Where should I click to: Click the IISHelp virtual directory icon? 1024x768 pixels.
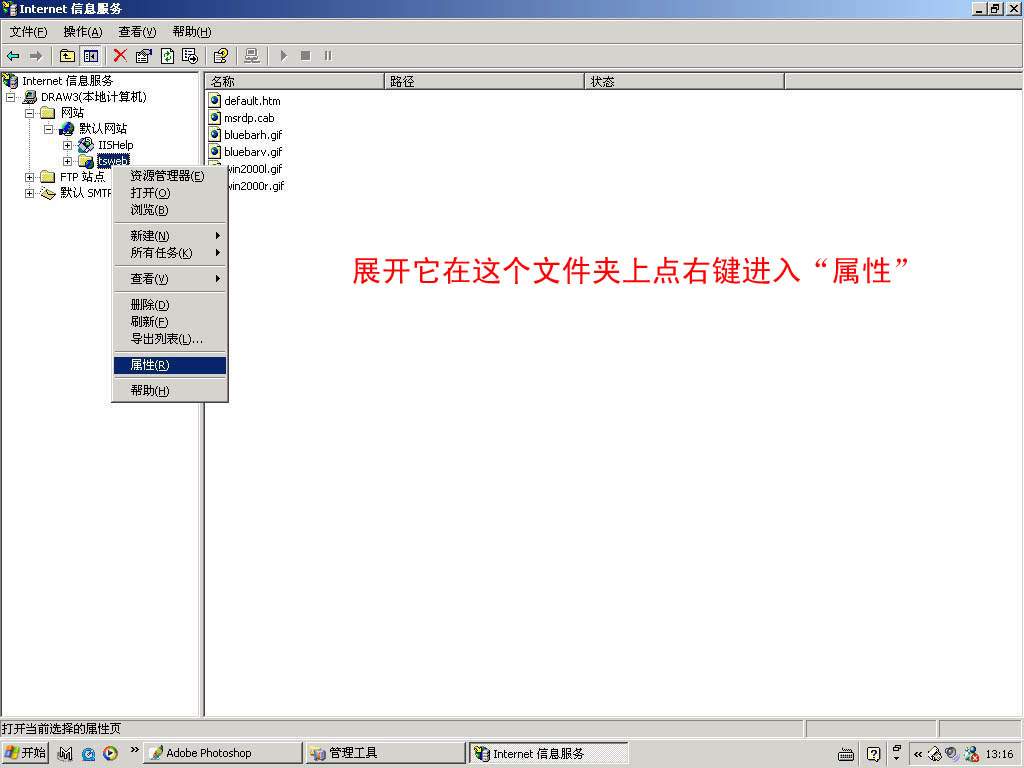pyautogui.click(x=86, y=144)
